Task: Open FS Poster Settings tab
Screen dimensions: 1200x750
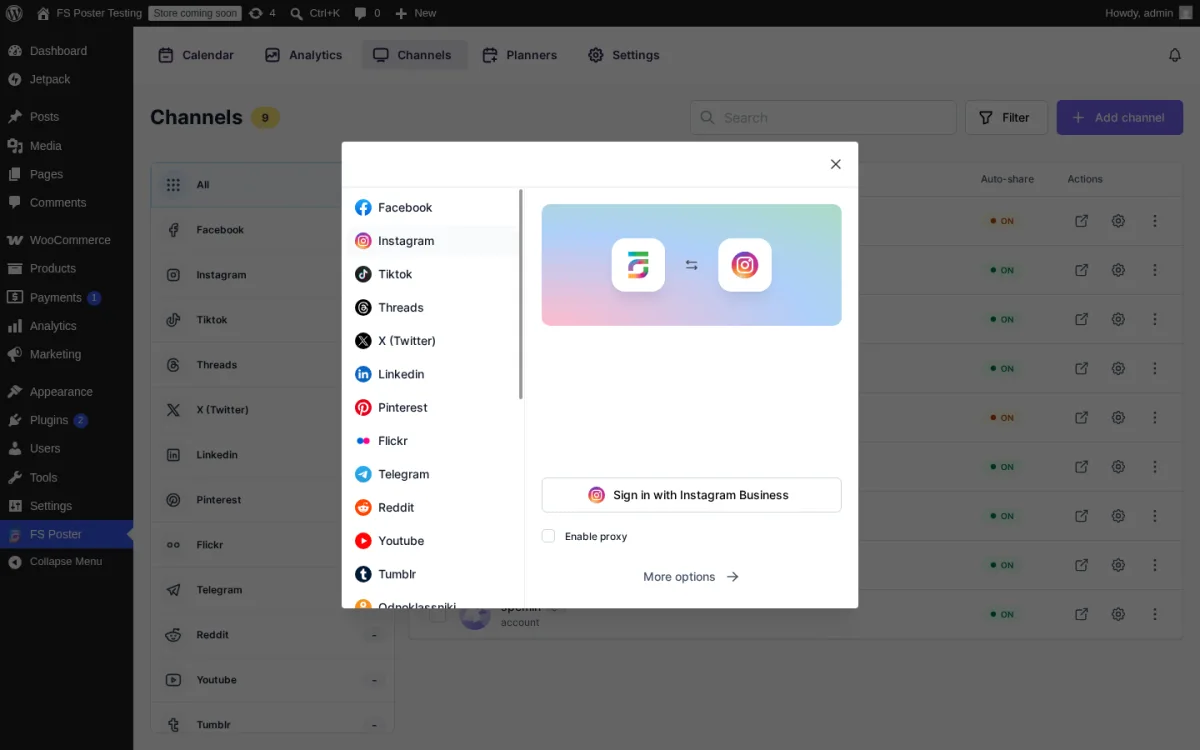Action: [623, 55]
